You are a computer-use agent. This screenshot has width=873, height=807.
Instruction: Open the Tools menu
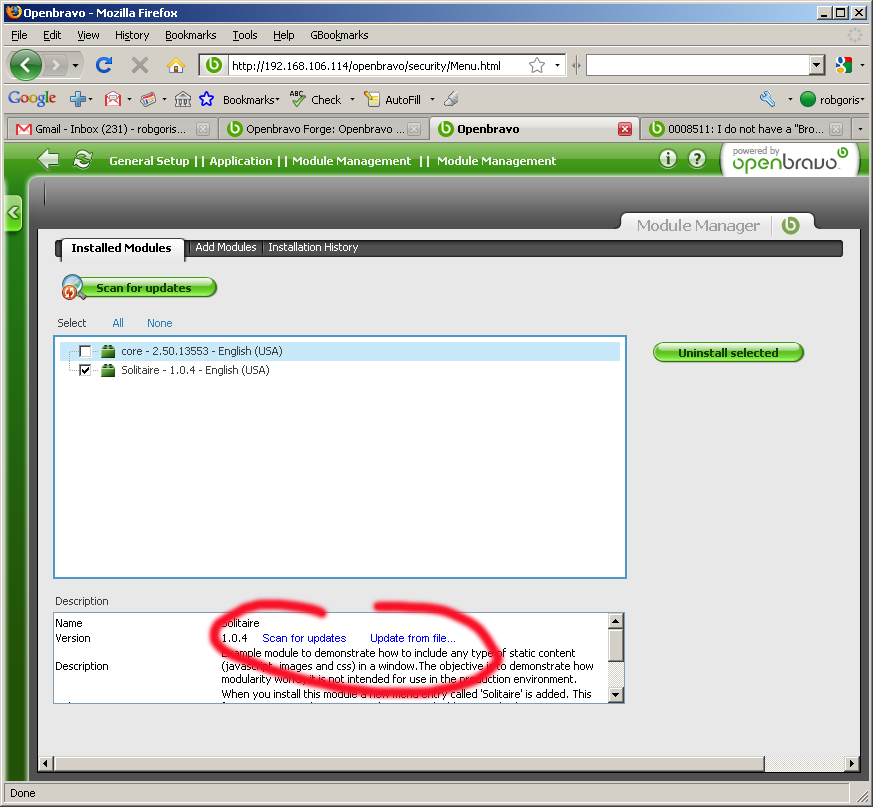(245, 35)
